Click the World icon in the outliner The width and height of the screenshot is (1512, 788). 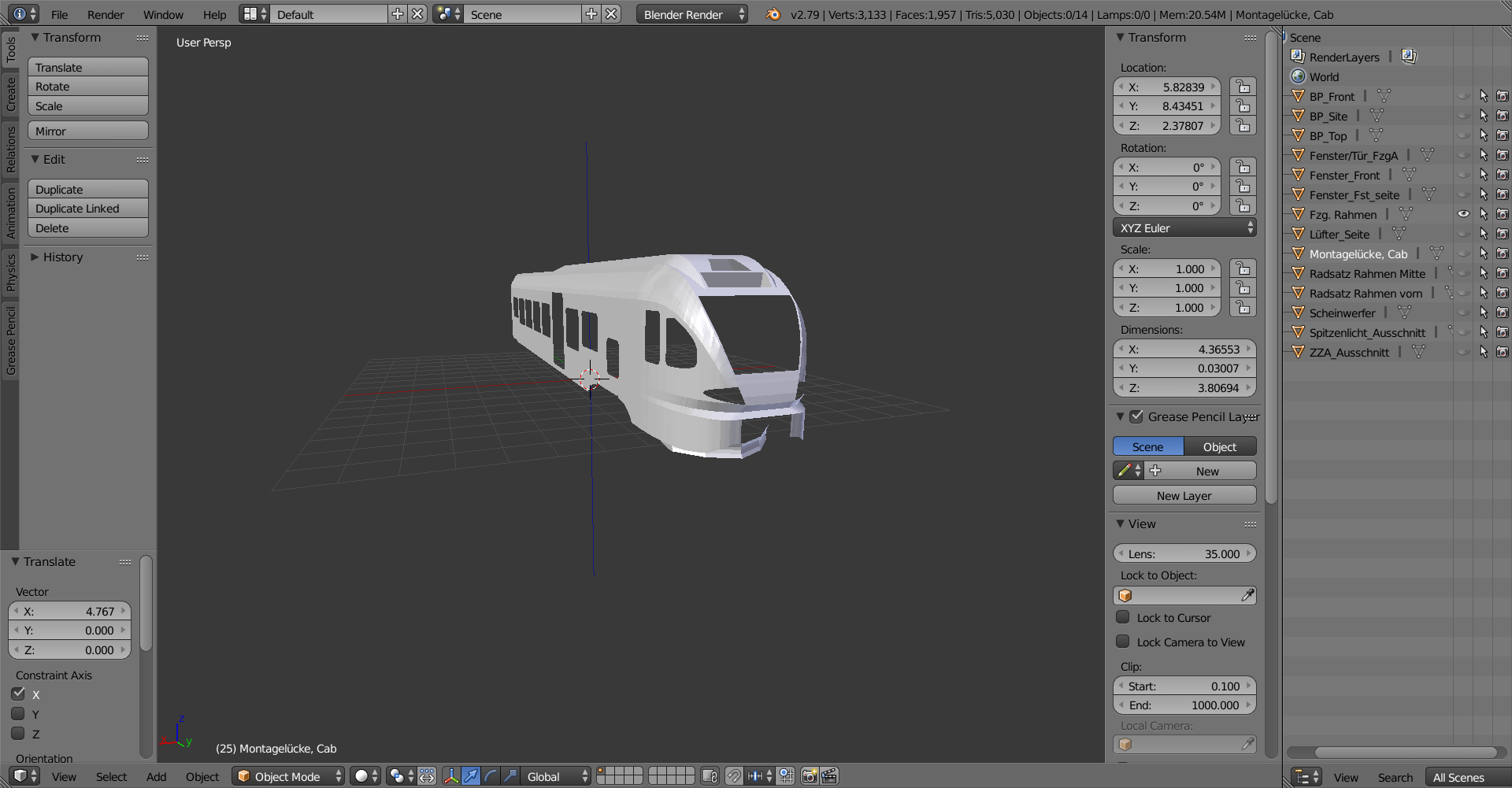[x=1298, y=76]
